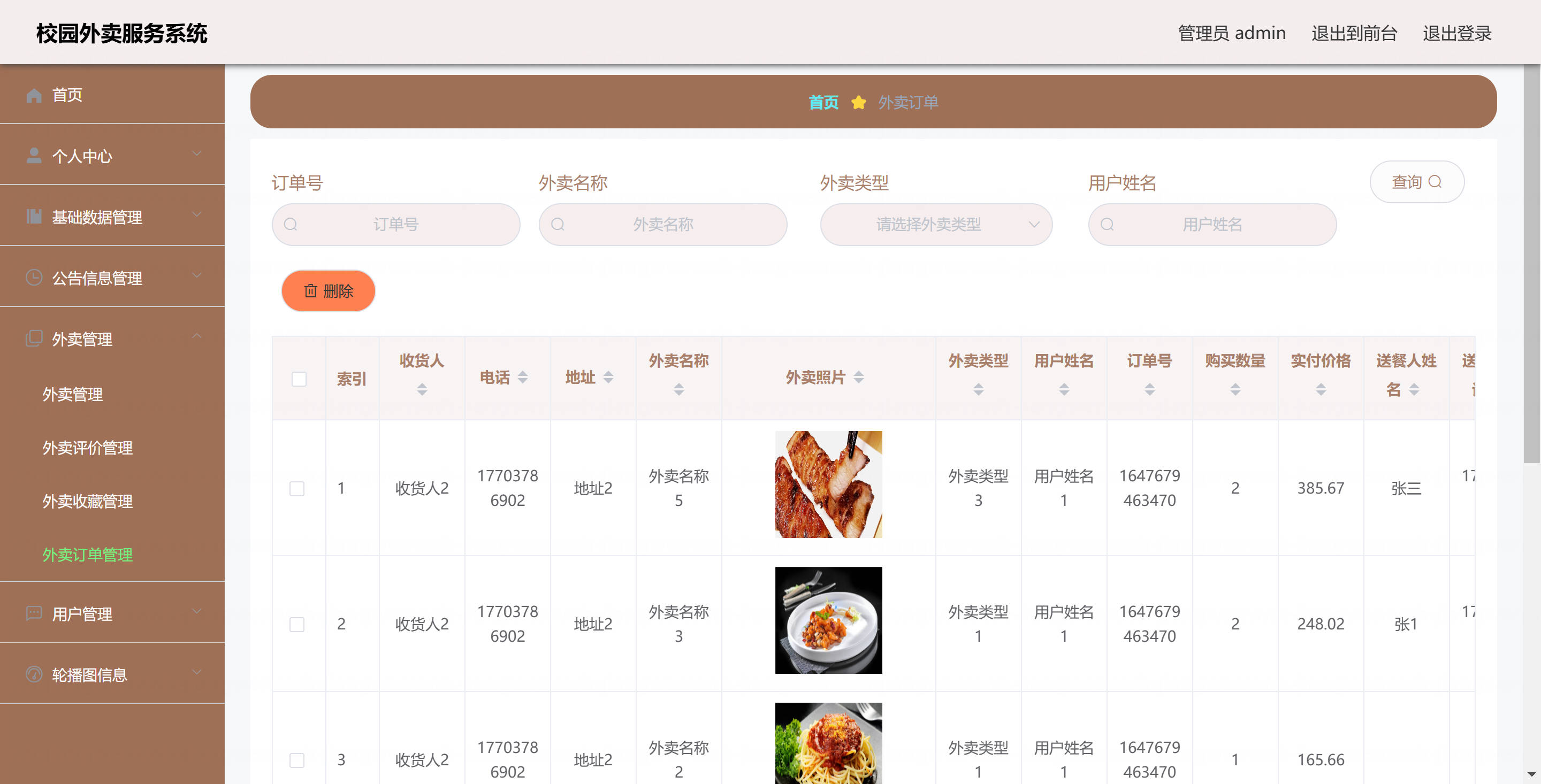
Task: Click 退出到前台 in the header
Action: 1354,33
